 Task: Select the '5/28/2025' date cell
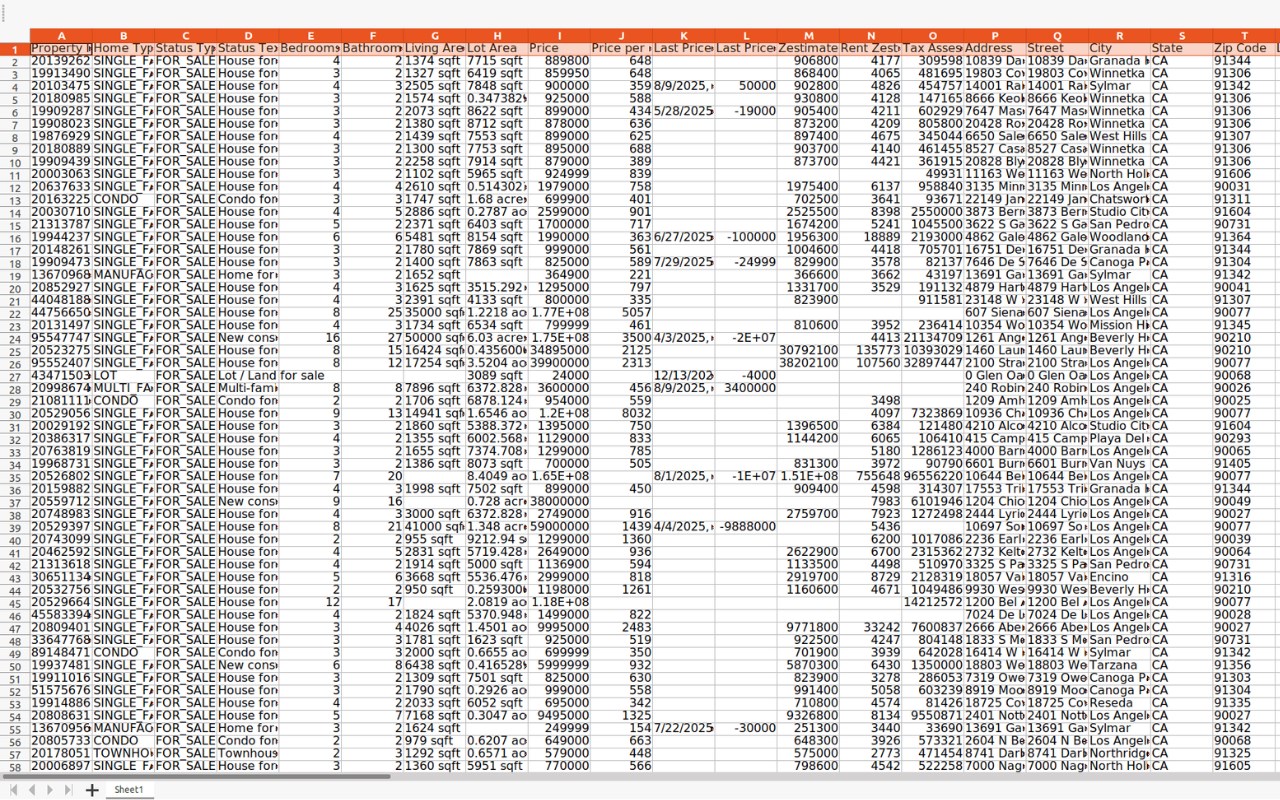point(683,111)
